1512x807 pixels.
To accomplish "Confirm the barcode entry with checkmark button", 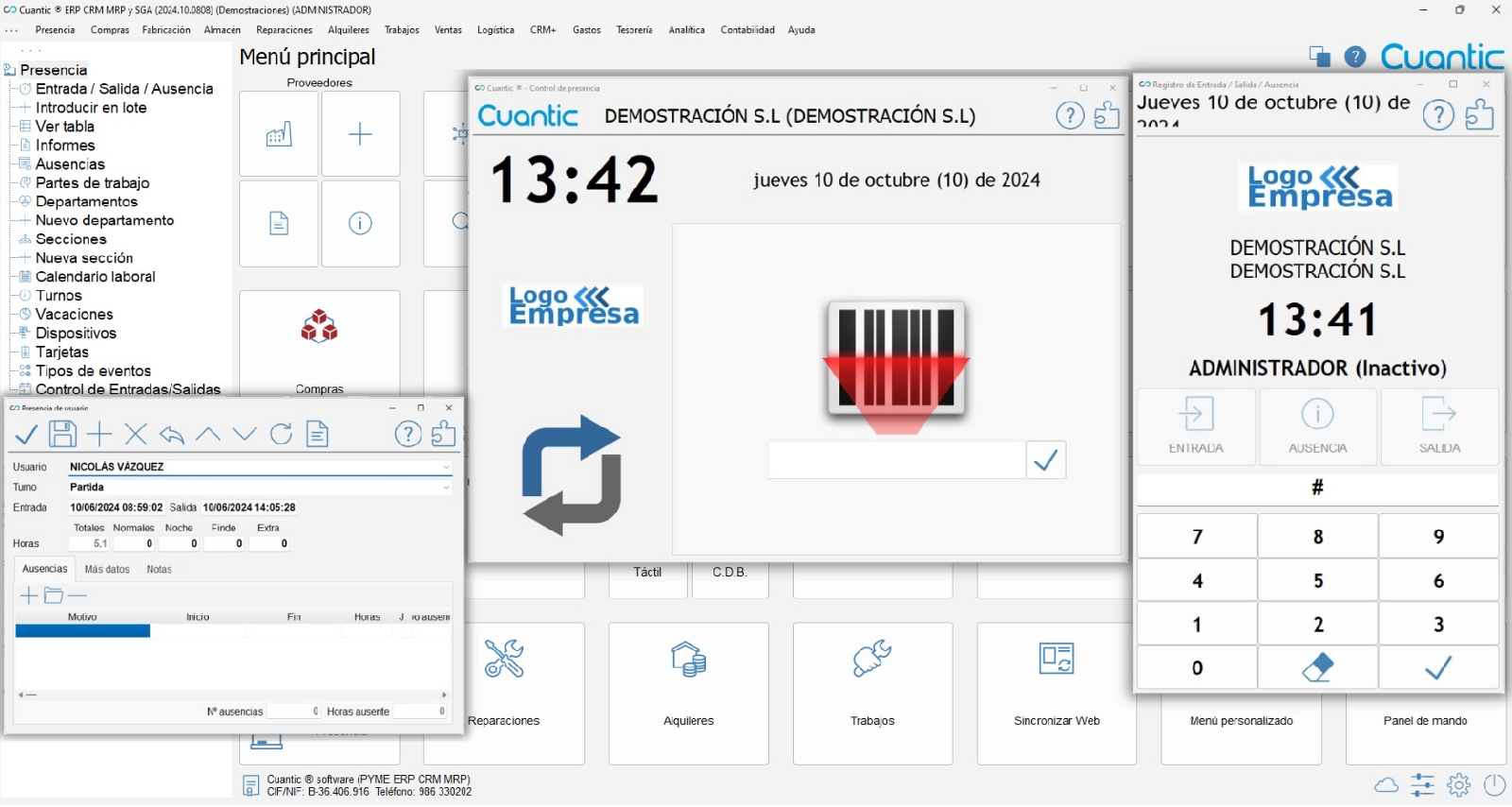I will pyautogui.click(x=1046, y=460).
